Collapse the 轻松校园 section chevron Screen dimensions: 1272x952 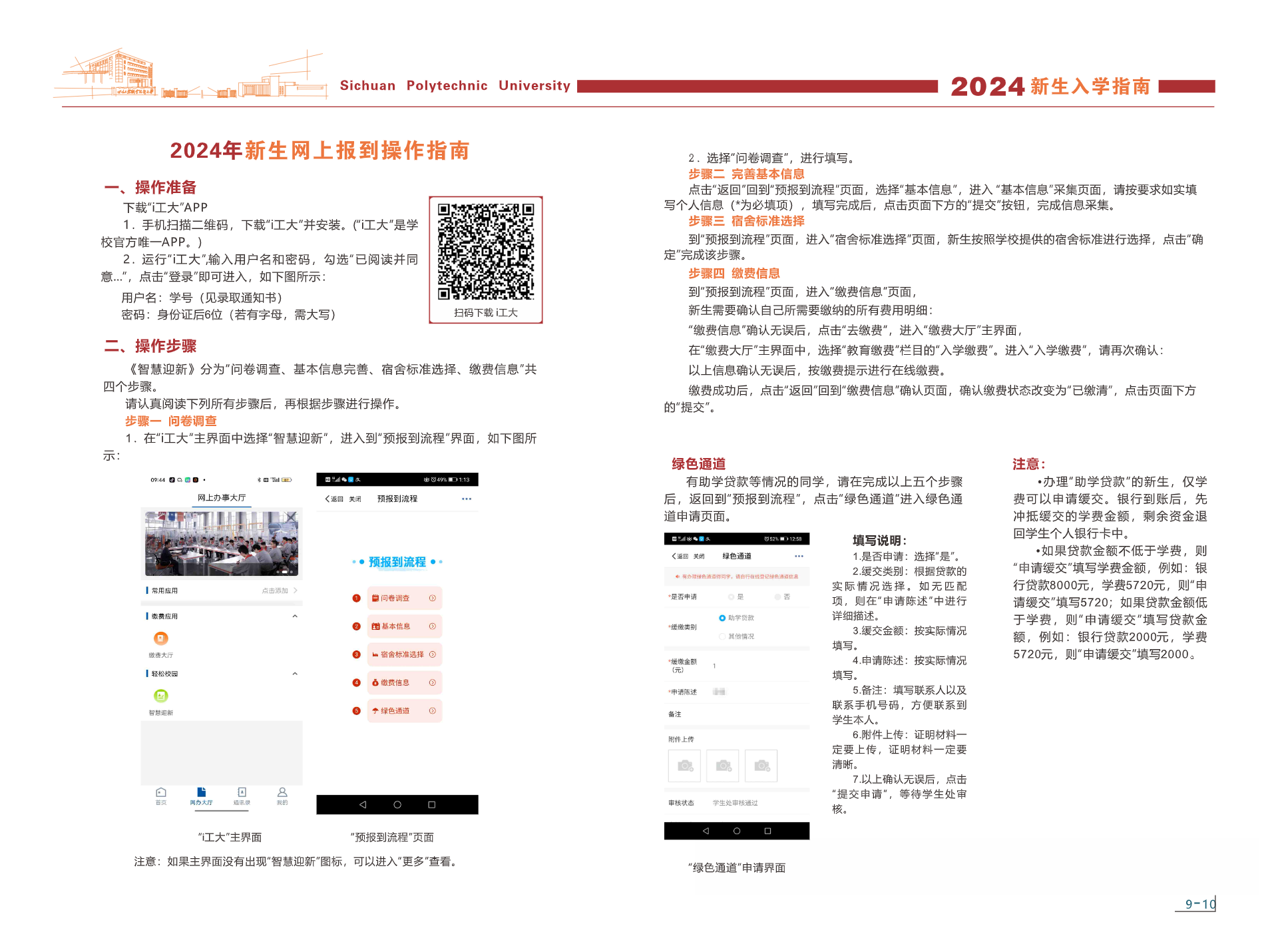(295, 674)
